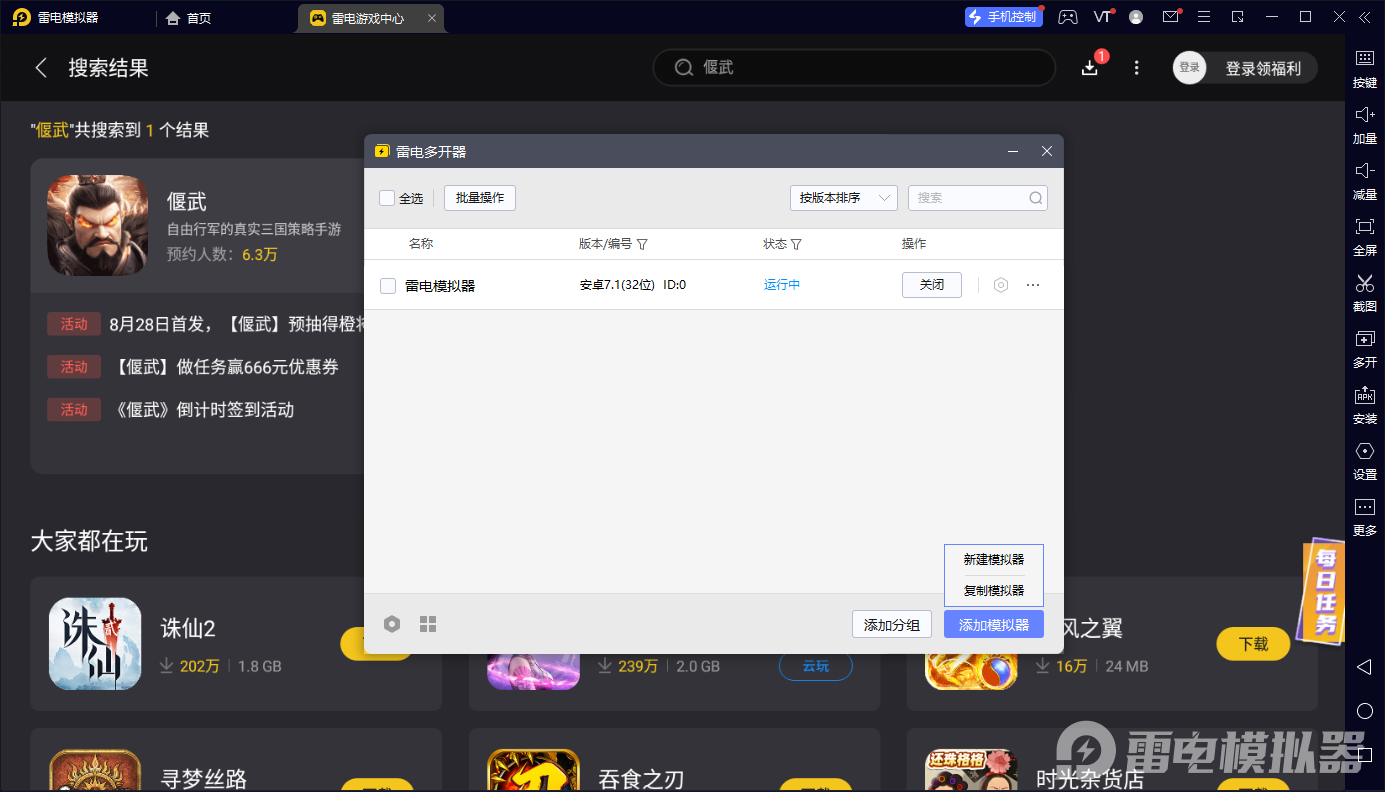Screen dimensions: 1385x792
Task: Select 新建模拟器 from the popup menu
Action: (x=994, y=560)
